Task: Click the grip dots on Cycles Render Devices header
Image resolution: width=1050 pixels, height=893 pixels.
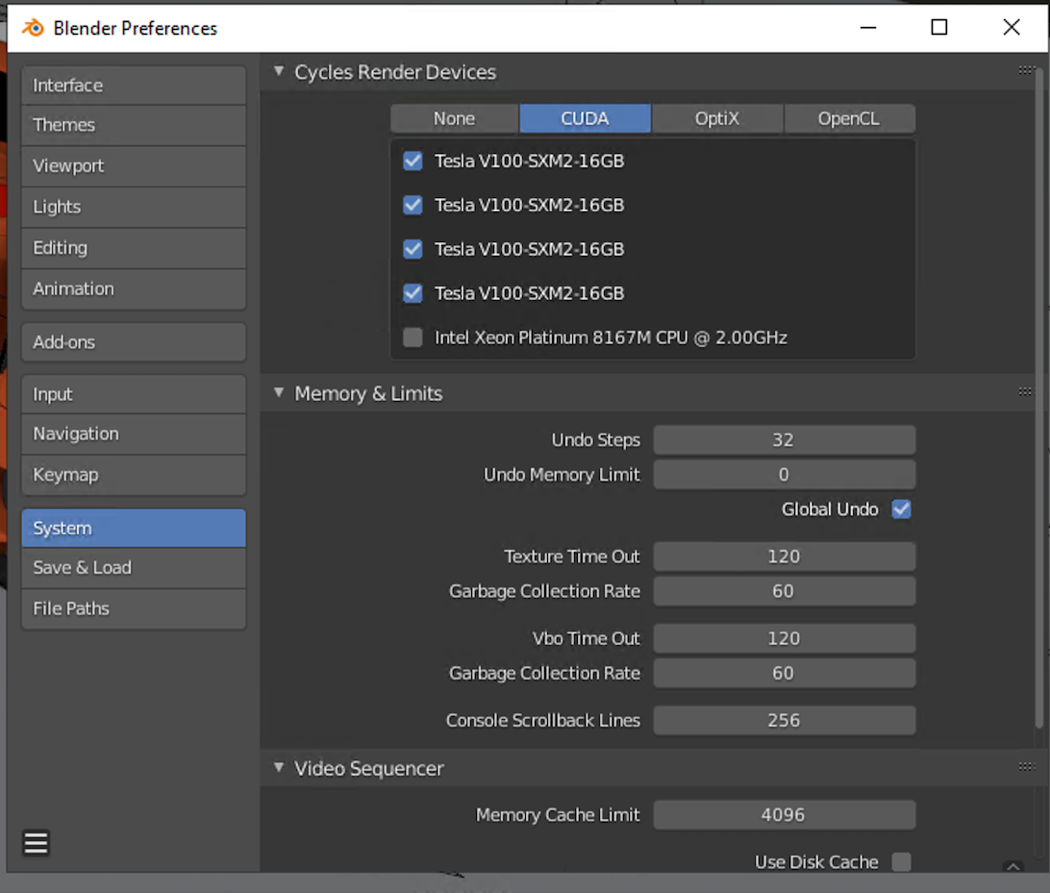Action: pos(1026,70)
